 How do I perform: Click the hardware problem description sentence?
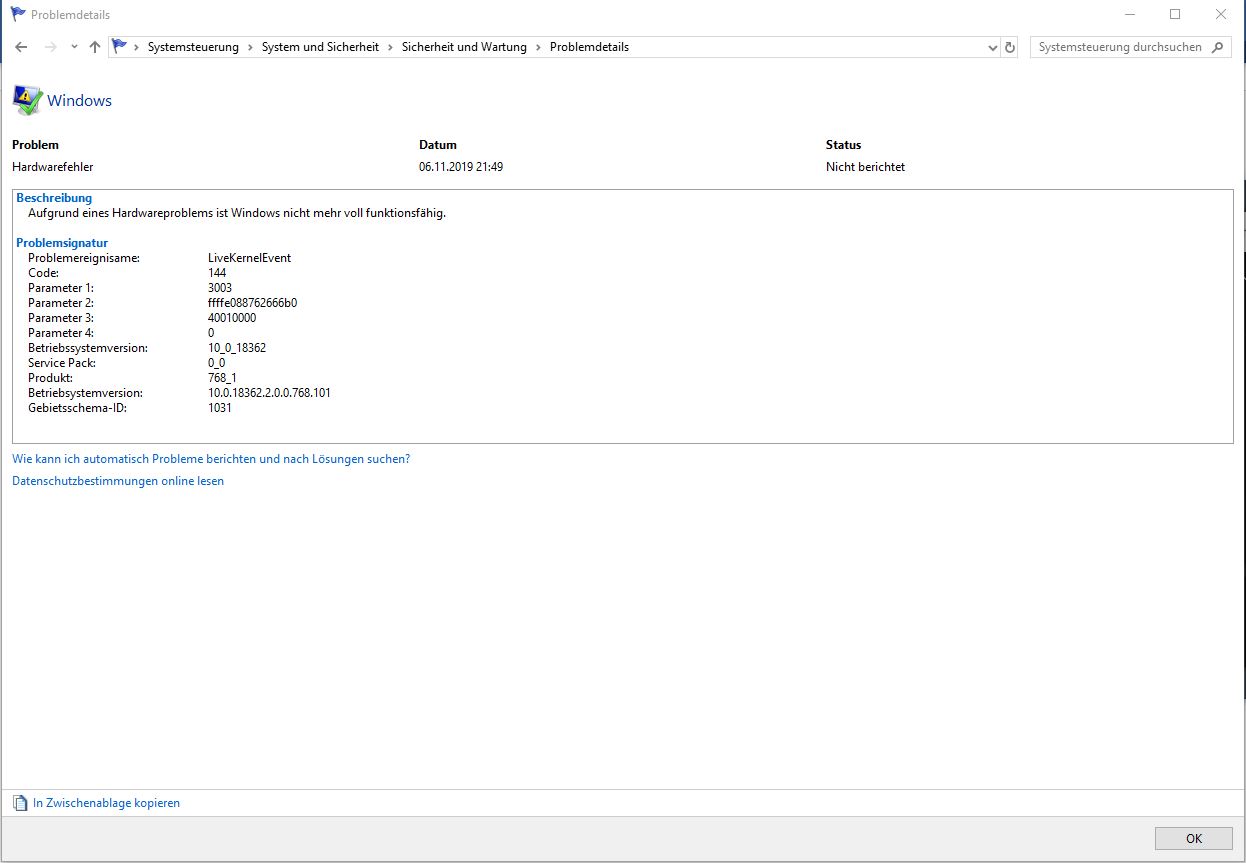pyautogui.click(x=237, y=213)
